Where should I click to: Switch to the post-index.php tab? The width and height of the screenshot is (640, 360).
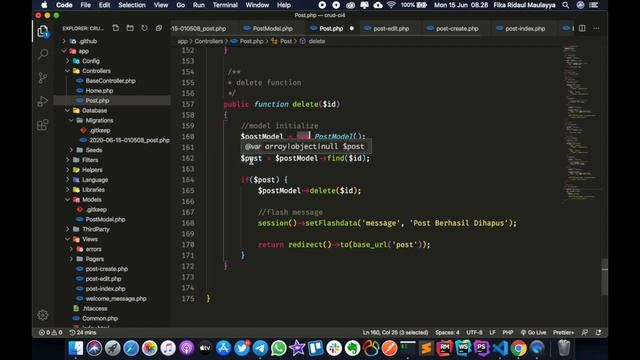(525, 29)
